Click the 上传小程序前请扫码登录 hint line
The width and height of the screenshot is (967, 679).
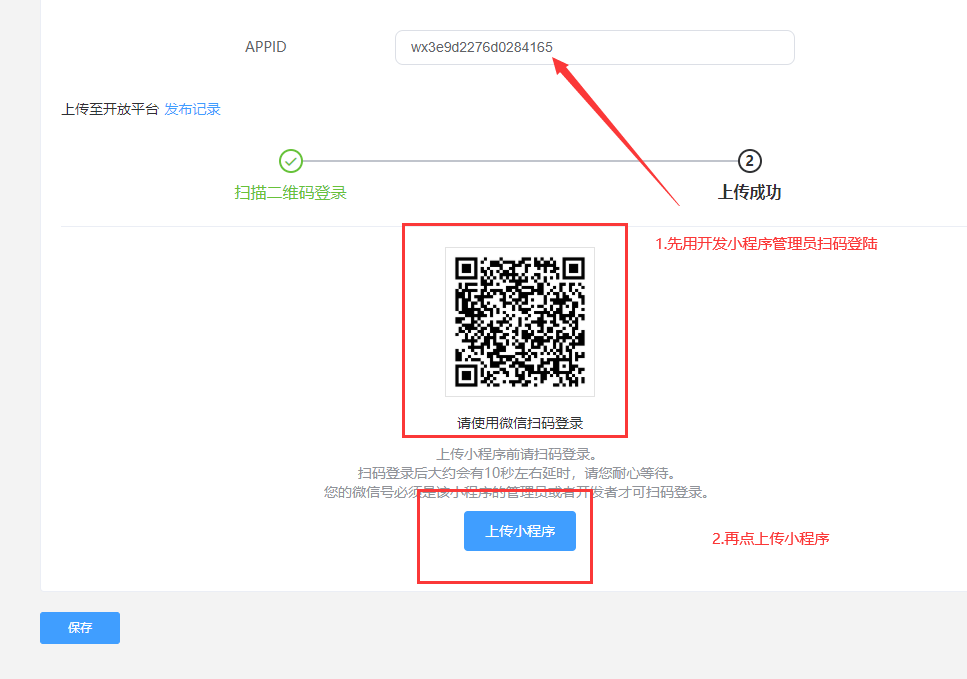coord(517,455)
